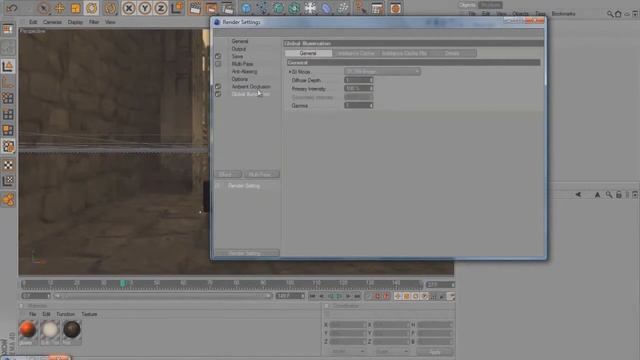The image size is (640, 360).
Task: Click the orange icon at toolbar's right end
Action: point(395,8)
